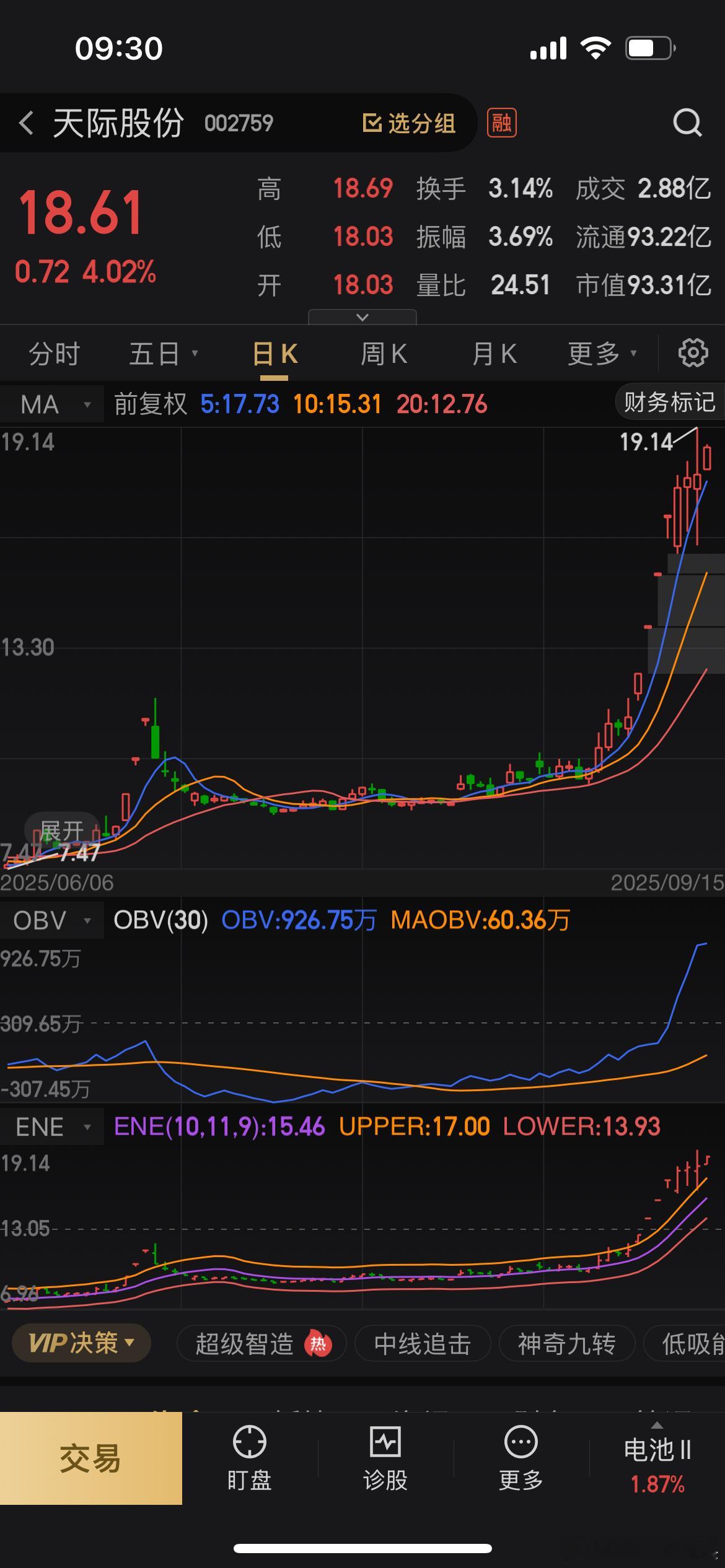Viewport: 725px width, 1568px height.
Task: Switch to 分时 tab
Action: pos(55,354)
